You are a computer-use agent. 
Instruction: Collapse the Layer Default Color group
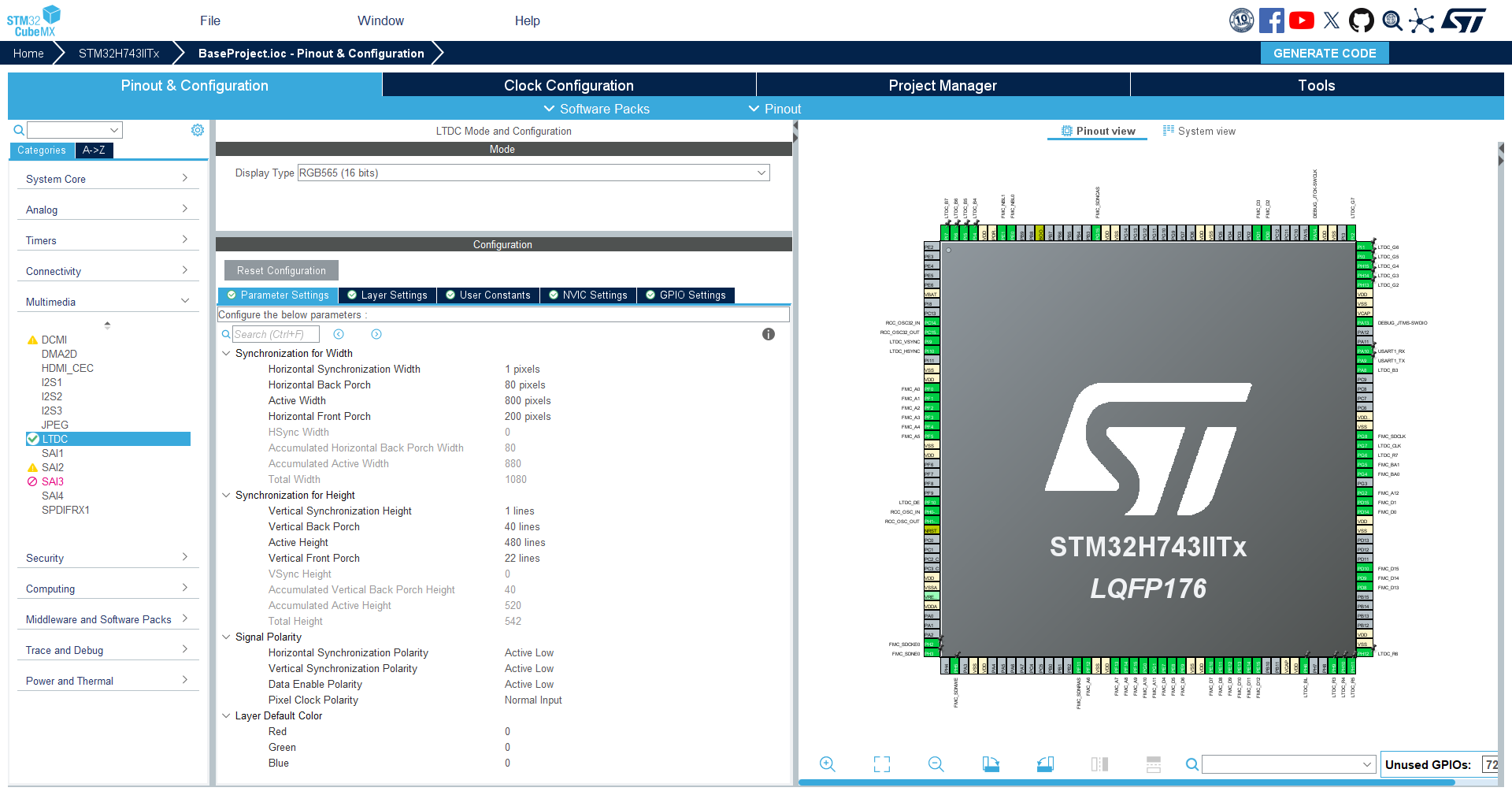pyautogui.click(x=226, y=715)
